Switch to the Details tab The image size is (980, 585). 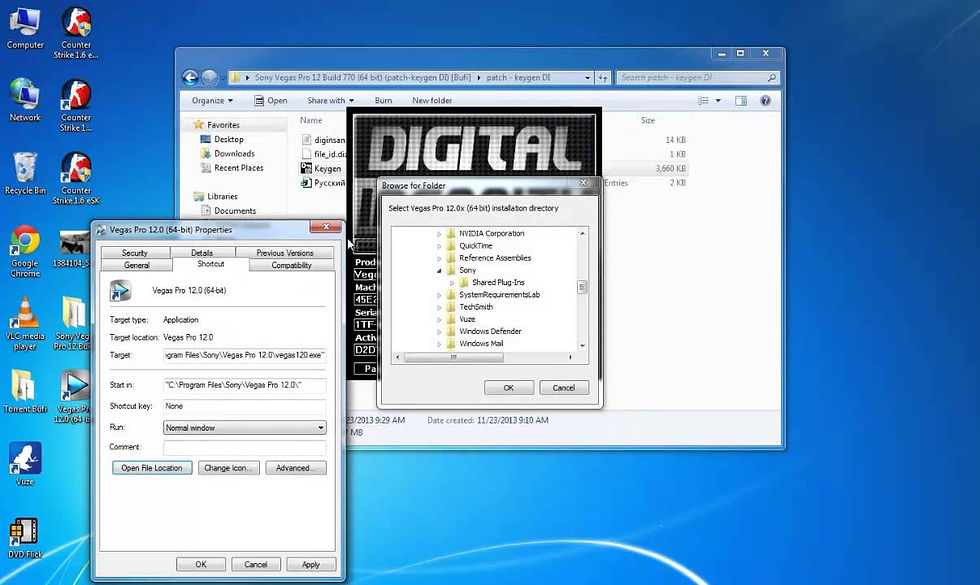point(202,252)
